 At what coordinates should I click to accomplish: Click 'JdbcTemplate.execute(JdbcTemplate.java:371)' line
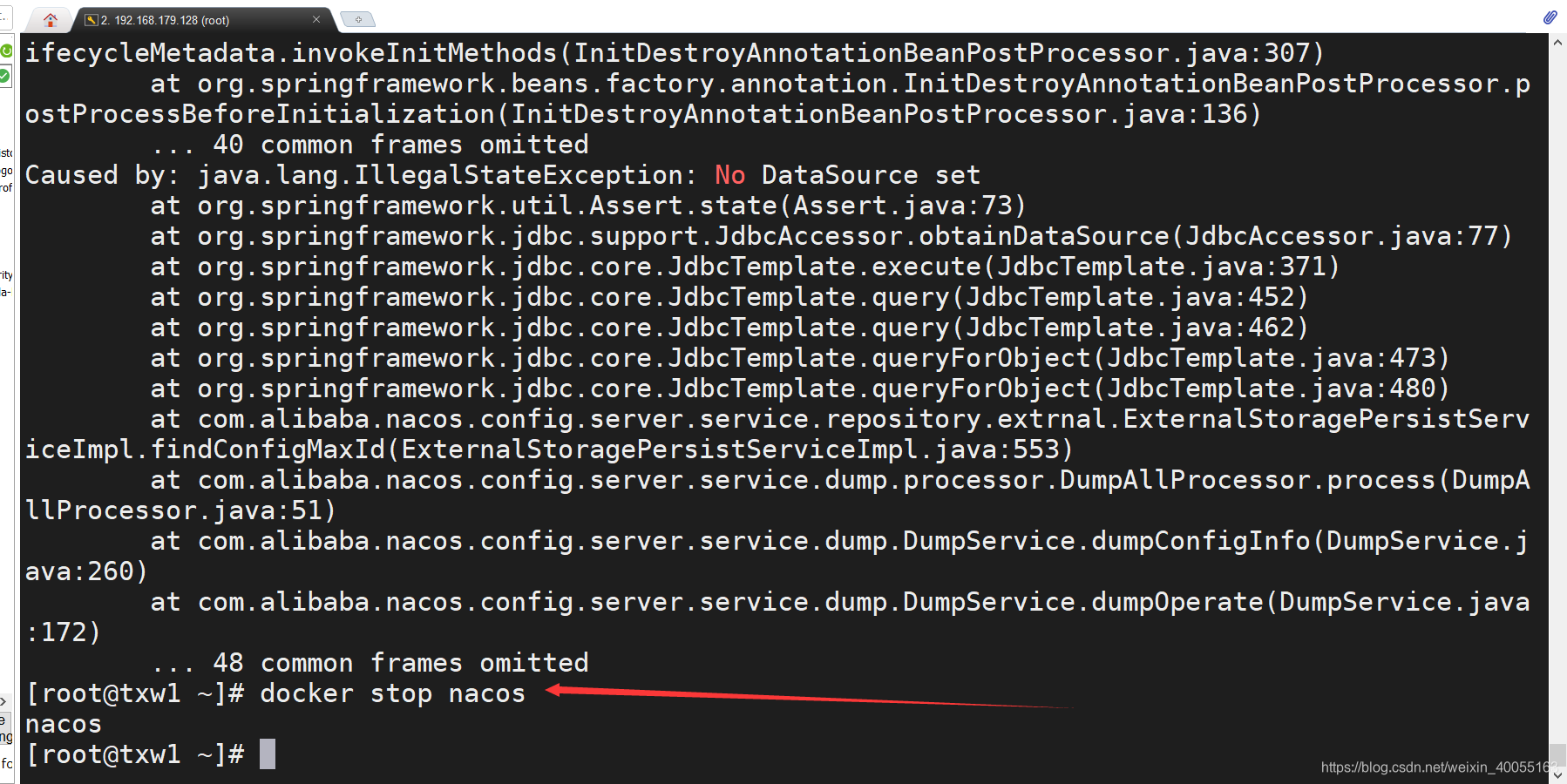click(745, 267)
